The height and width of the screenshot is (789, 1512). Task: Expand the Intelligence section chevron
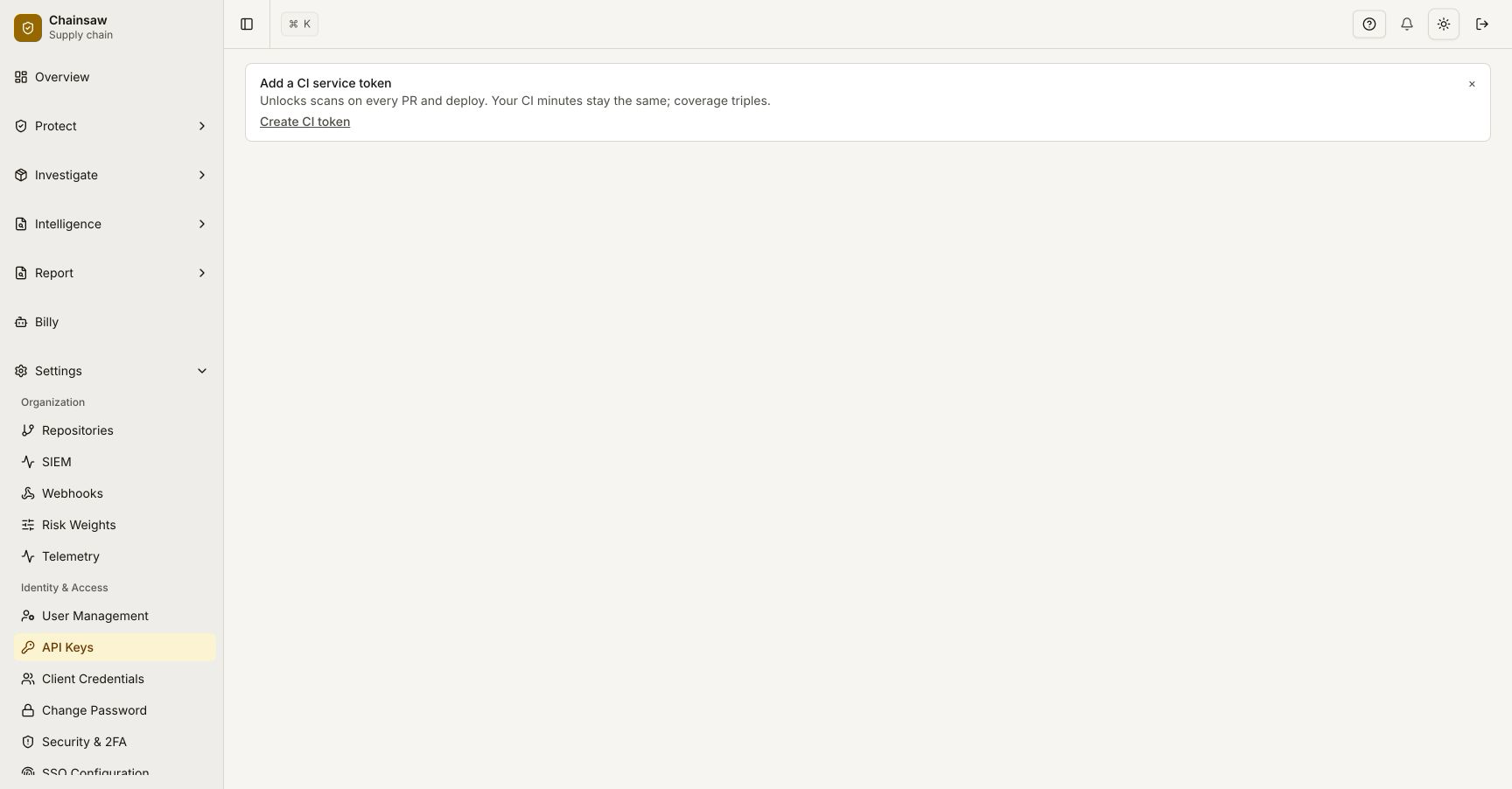click(202, 224)
